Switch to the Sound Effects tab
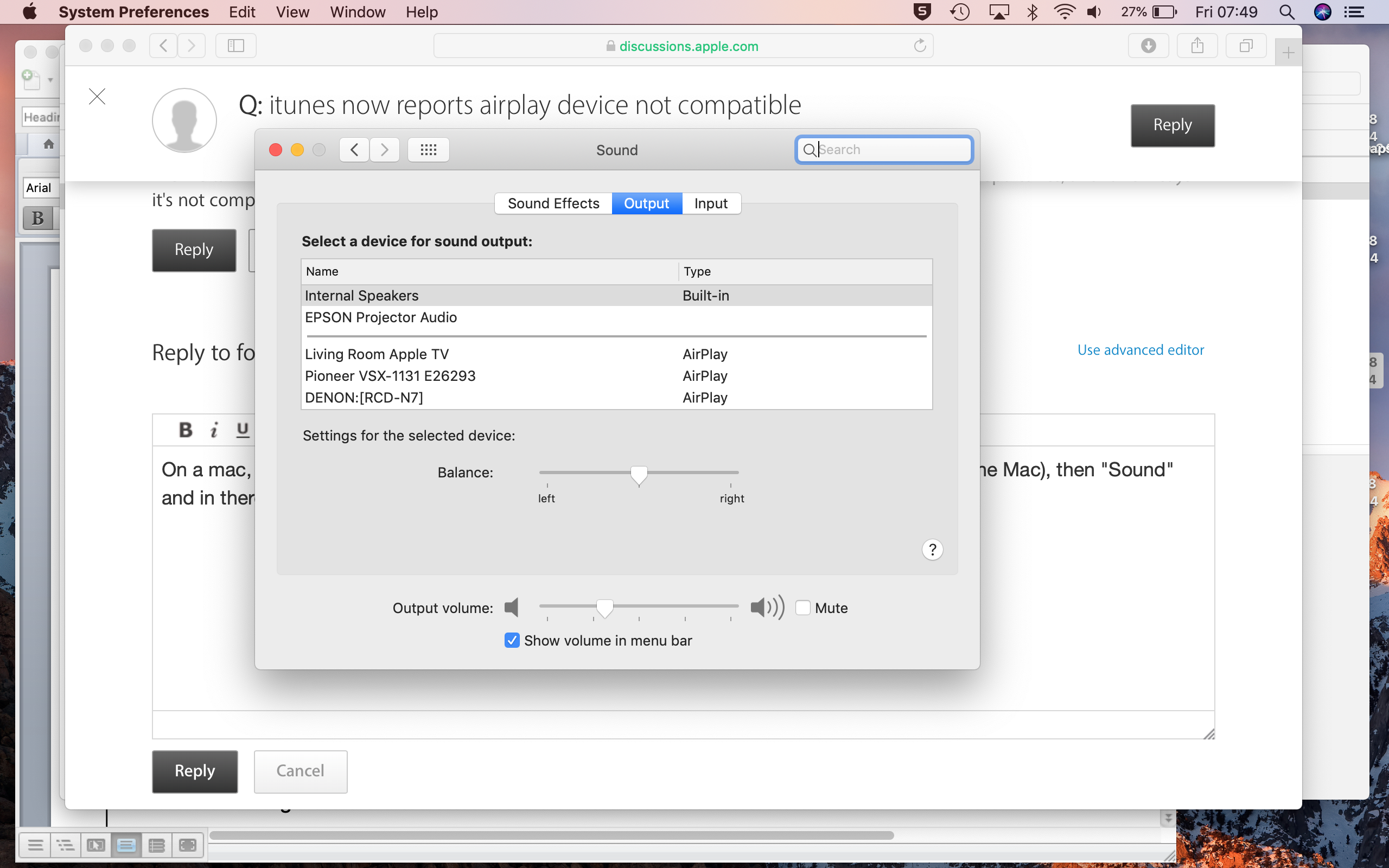 coord(553,203)
